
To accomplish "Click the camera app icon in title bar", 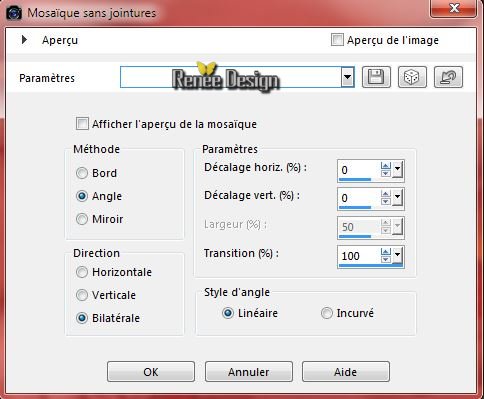I will tap(14, 13).
